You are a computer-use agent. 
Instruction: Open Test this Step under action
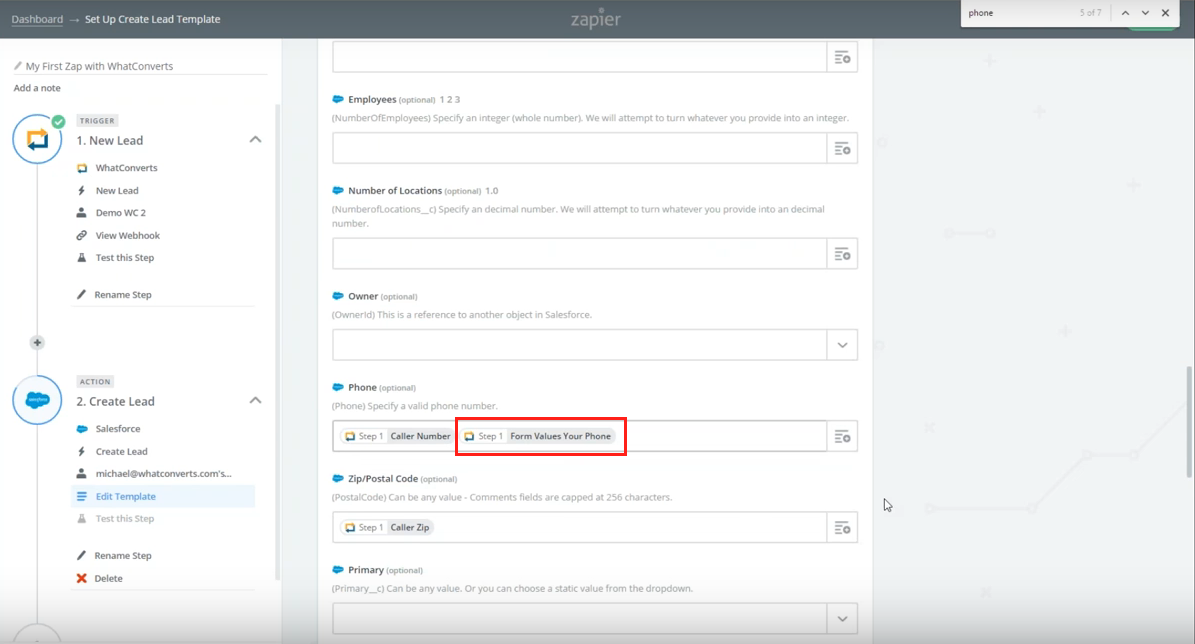124,518
